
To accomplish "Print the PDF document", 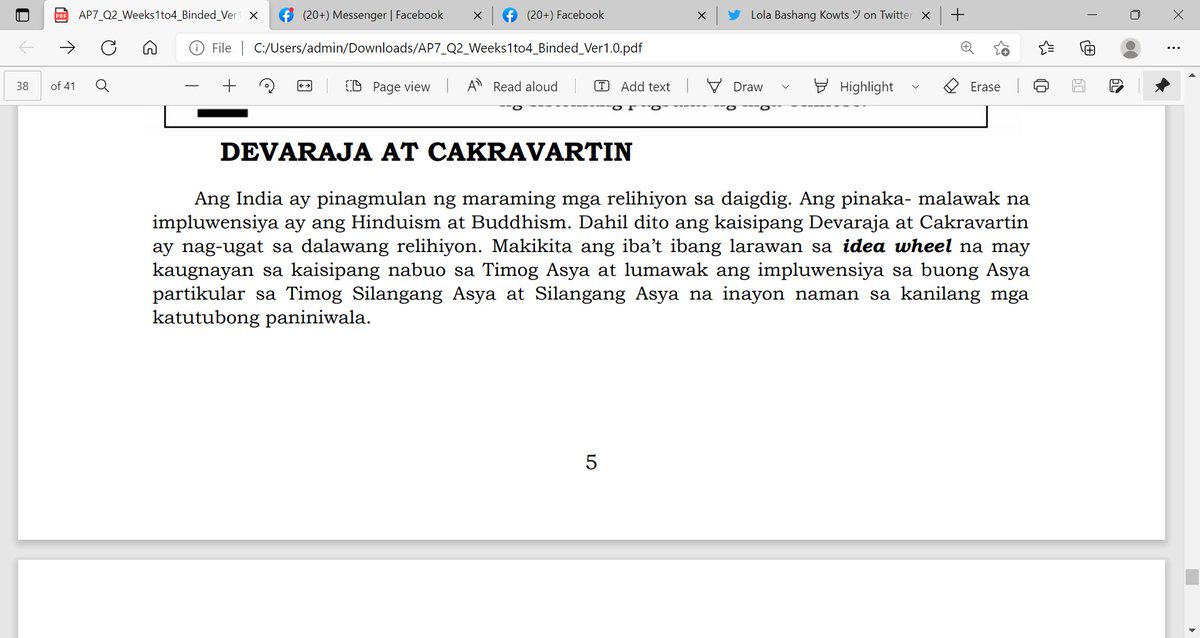I will coord(1041,86).
